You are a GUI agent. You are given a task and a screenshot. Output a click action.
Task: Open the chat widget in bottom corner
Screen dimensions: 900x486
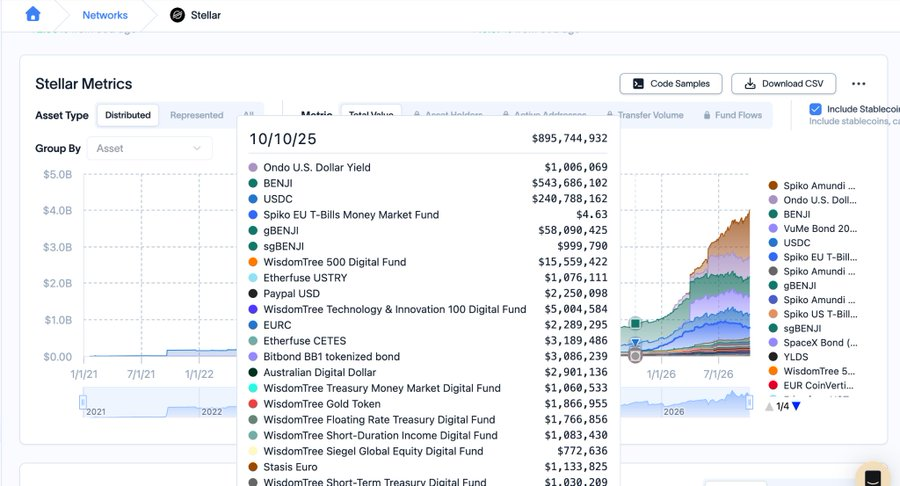[872, 476]
